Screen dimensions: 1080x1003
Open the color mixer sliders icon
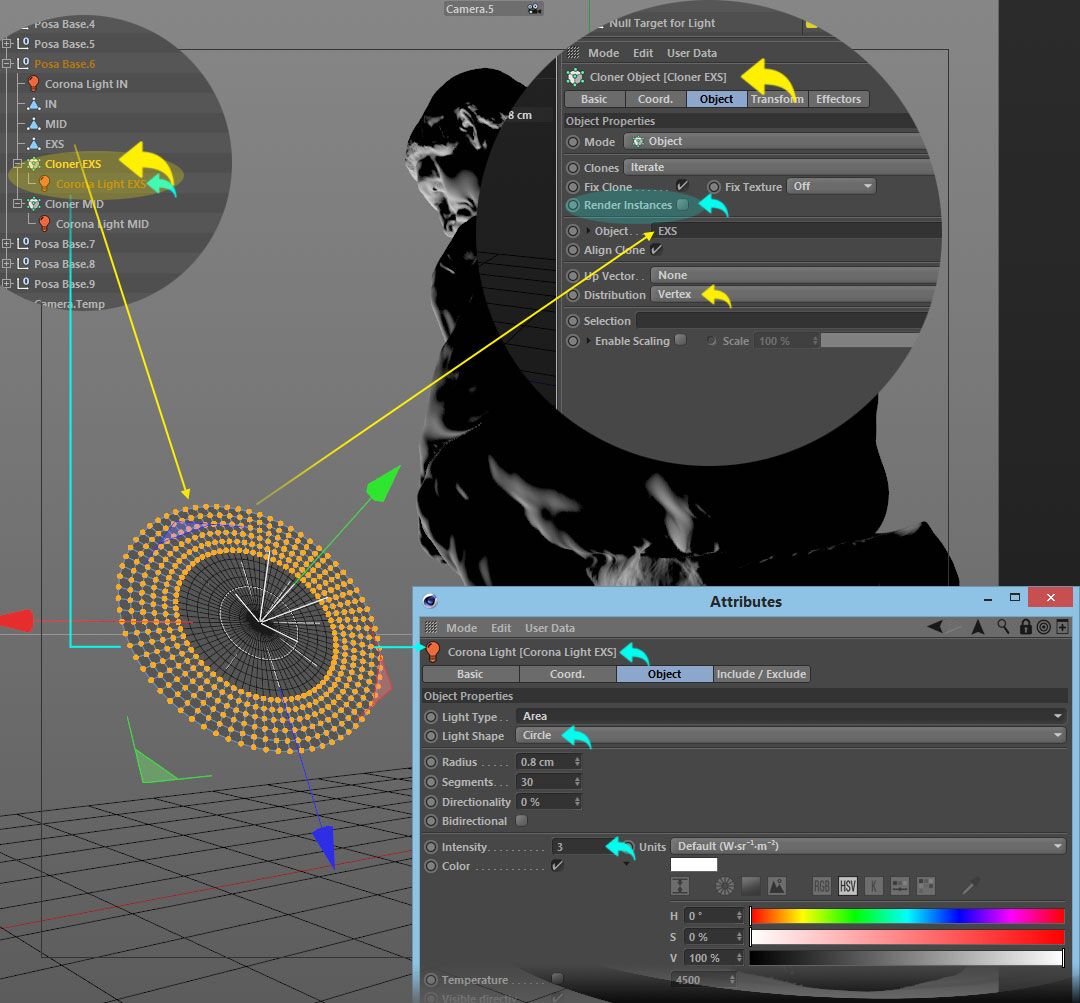pos(900,886)
